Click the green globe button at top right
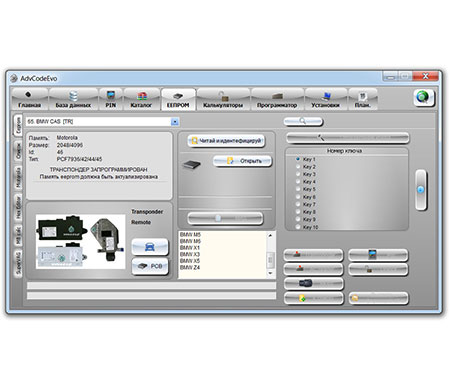 (x=424, y=98)
